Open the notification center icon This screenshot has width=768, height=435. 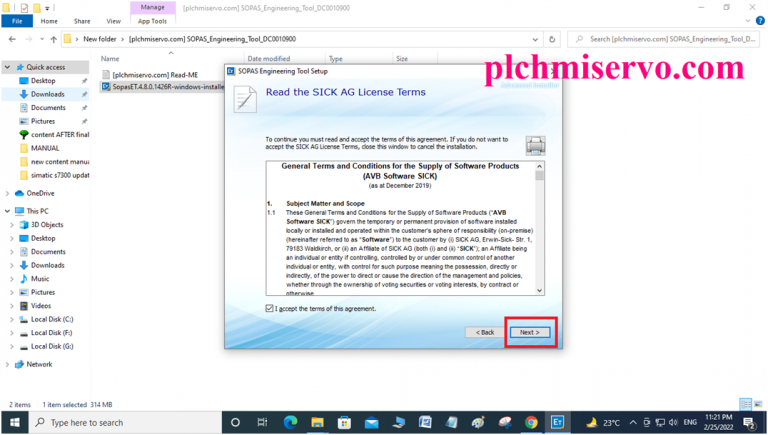click(x=749, y=422)
